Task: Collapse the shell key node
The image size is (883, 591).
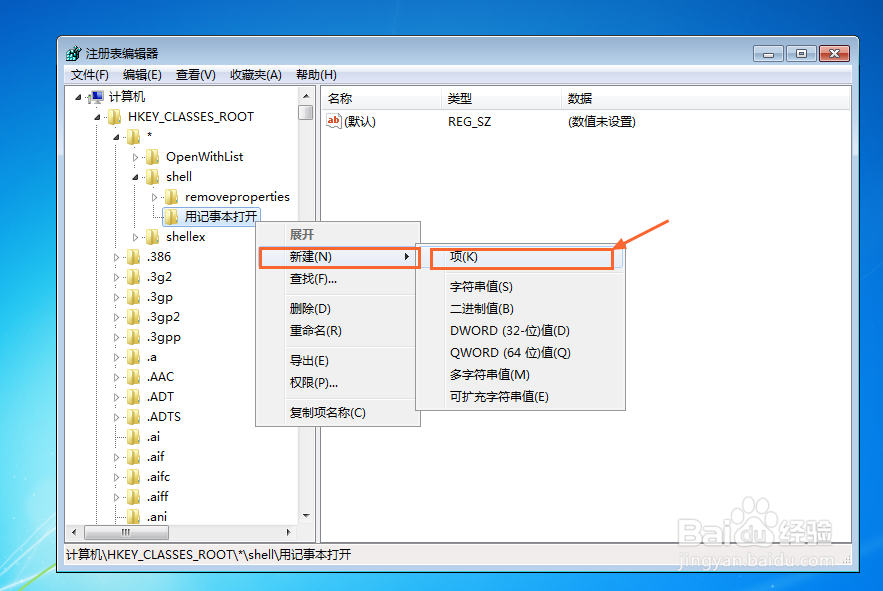Action: (x=135, y=177)
